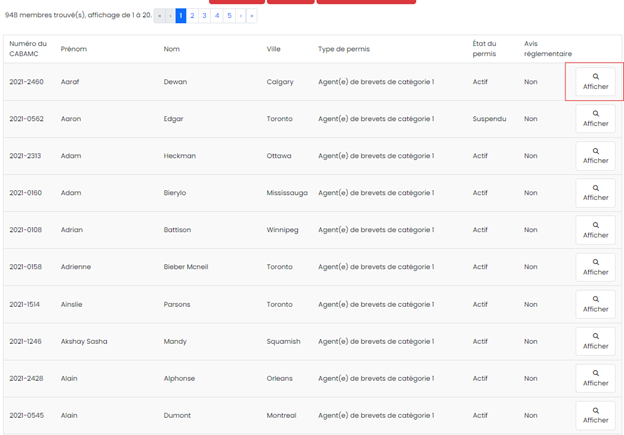Select page 3 in pagination
Image resolution: width=624 pixels, height=435 pixels.
coord(205,16)
